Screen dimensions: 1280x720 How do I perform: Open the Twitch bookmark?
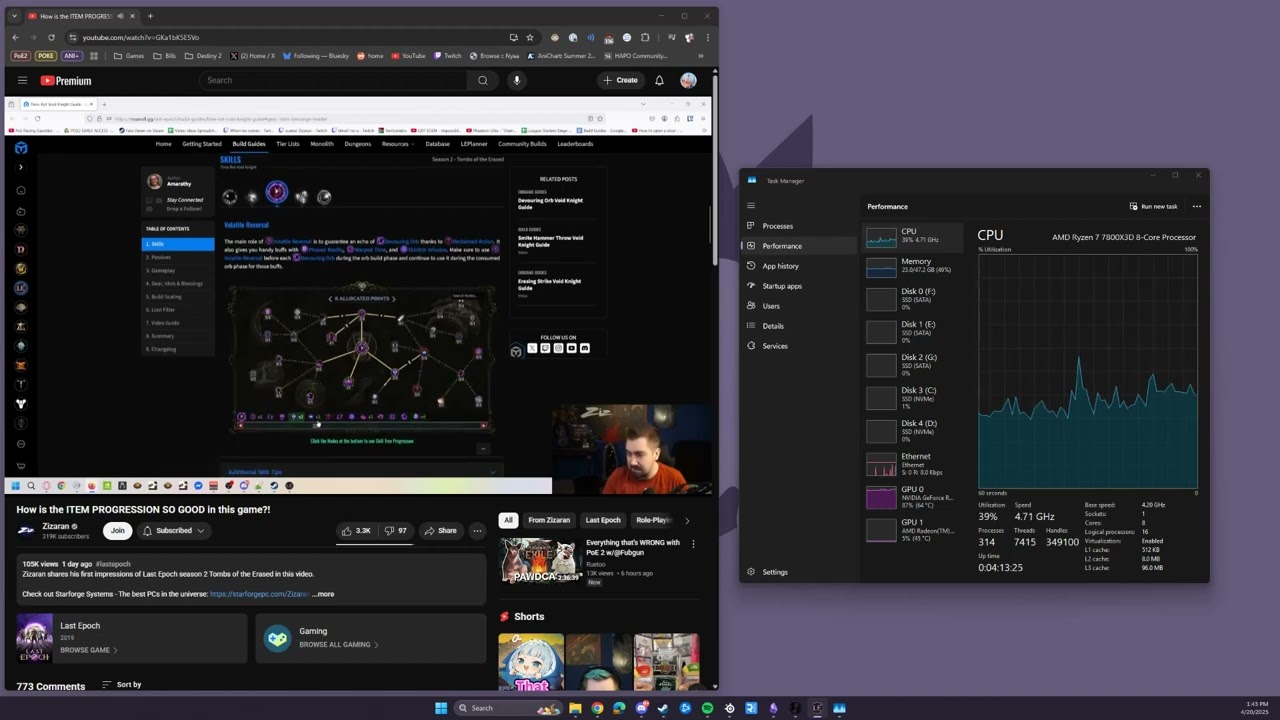[447, 56]
